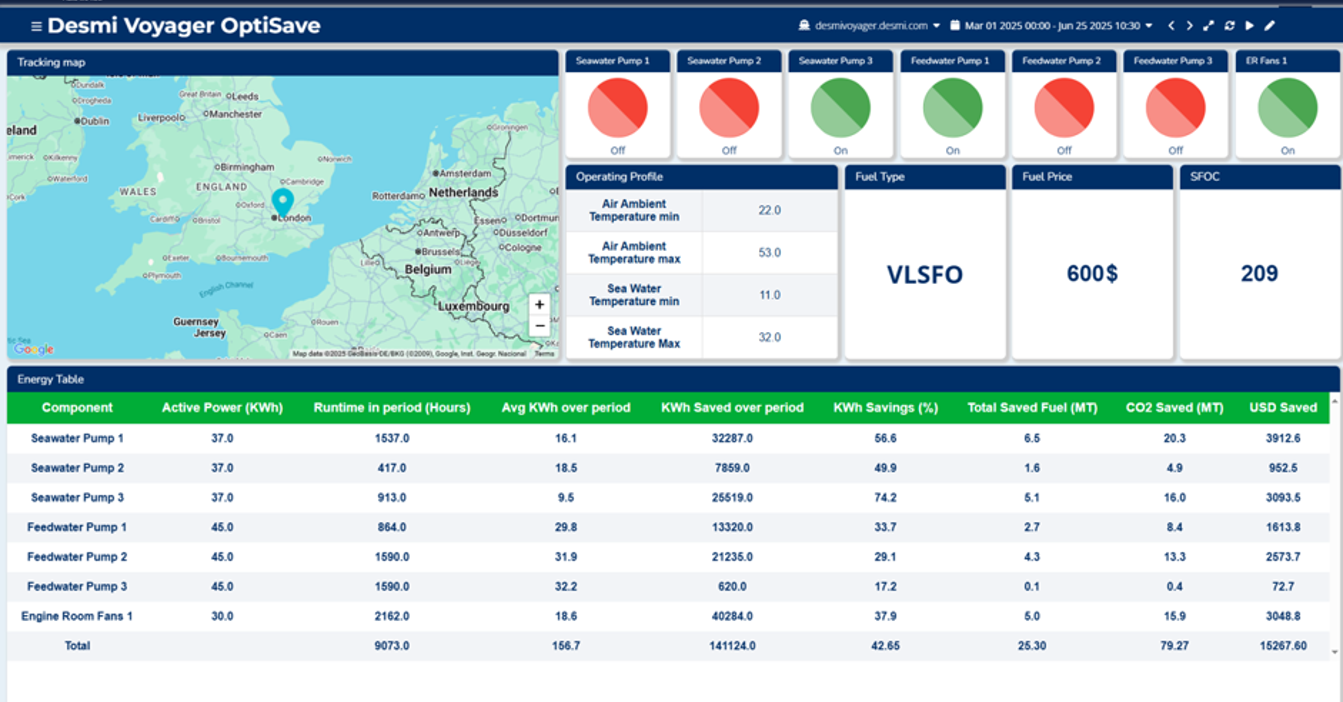This screenshot has height=702, width=1343.
Task: Click the Google logo on the map
Action: point(33,349)
